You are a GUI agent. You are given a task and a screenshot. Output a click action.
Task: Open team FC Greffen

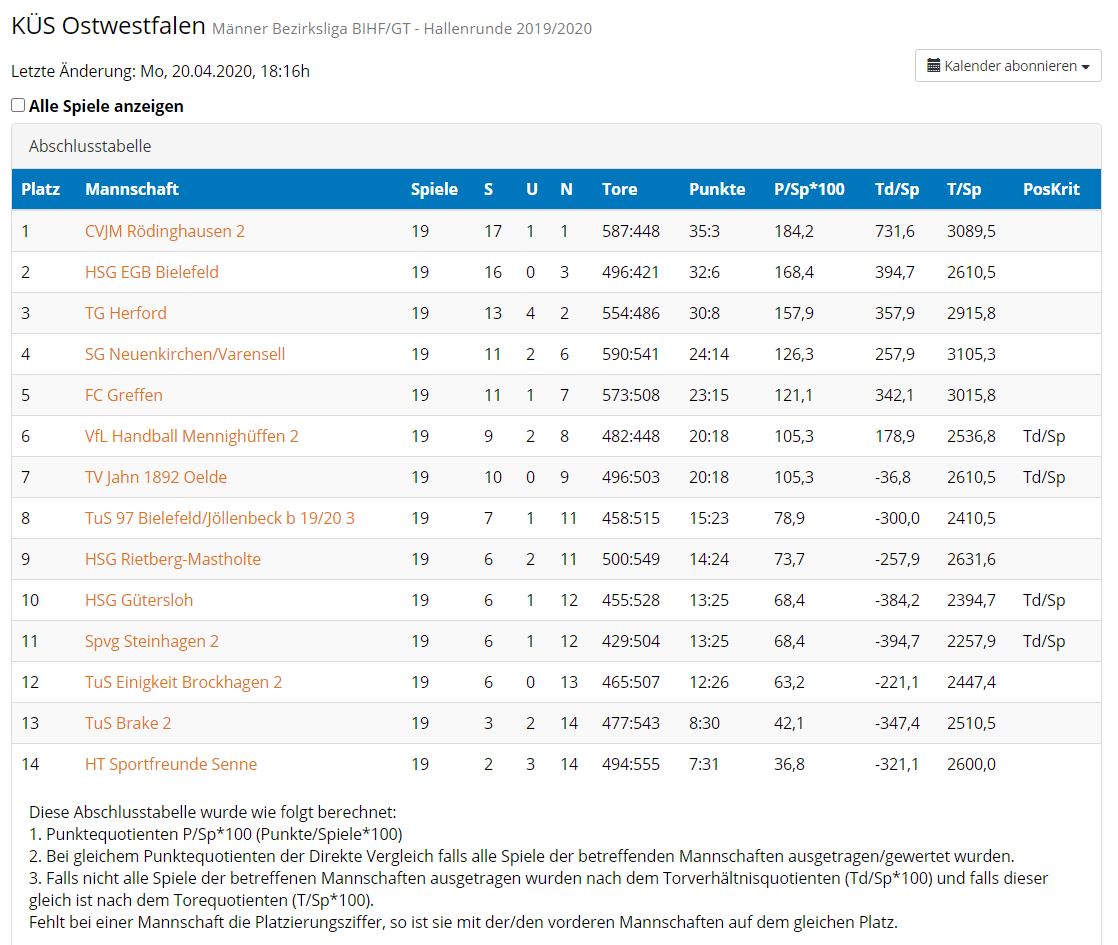[123, 395]
